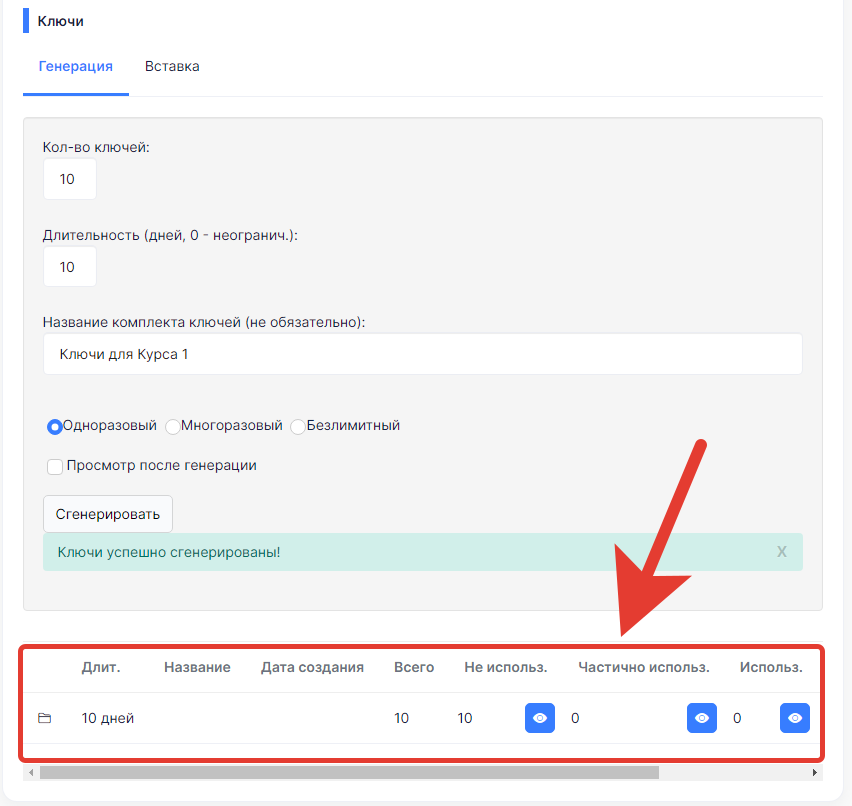View unused keys with the eye icon
The height and width of the screenshot is (806, 852).
(540, 718)
